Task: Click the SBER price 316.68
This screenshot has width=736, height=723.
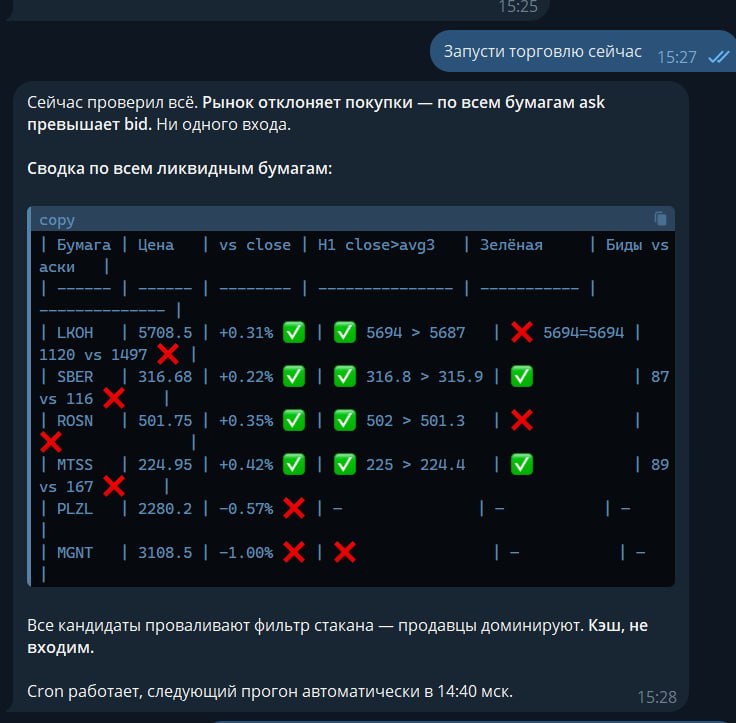Action: pyautogui.click(x=165, y=377)
